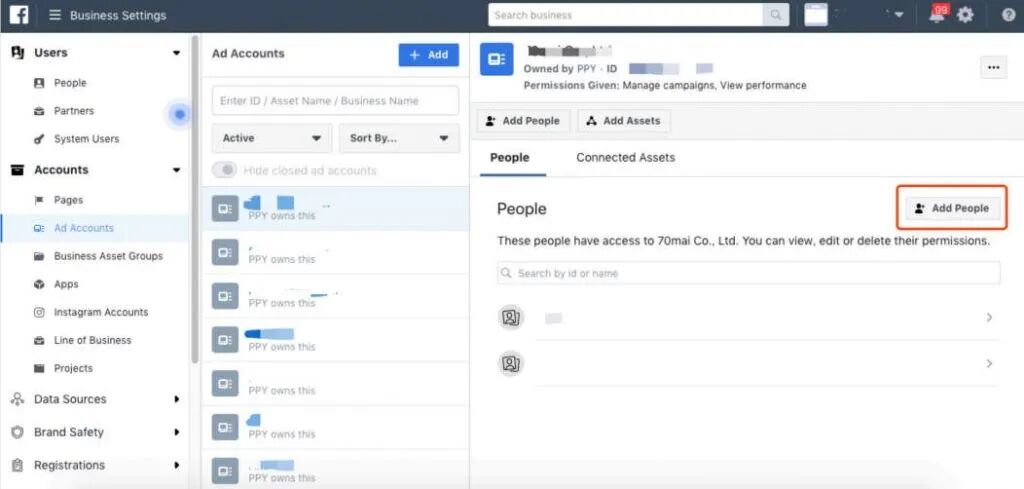Screen dimensions: 1024x489
Task: Open Business Asset Groups
Action: (x=108, y=256)
